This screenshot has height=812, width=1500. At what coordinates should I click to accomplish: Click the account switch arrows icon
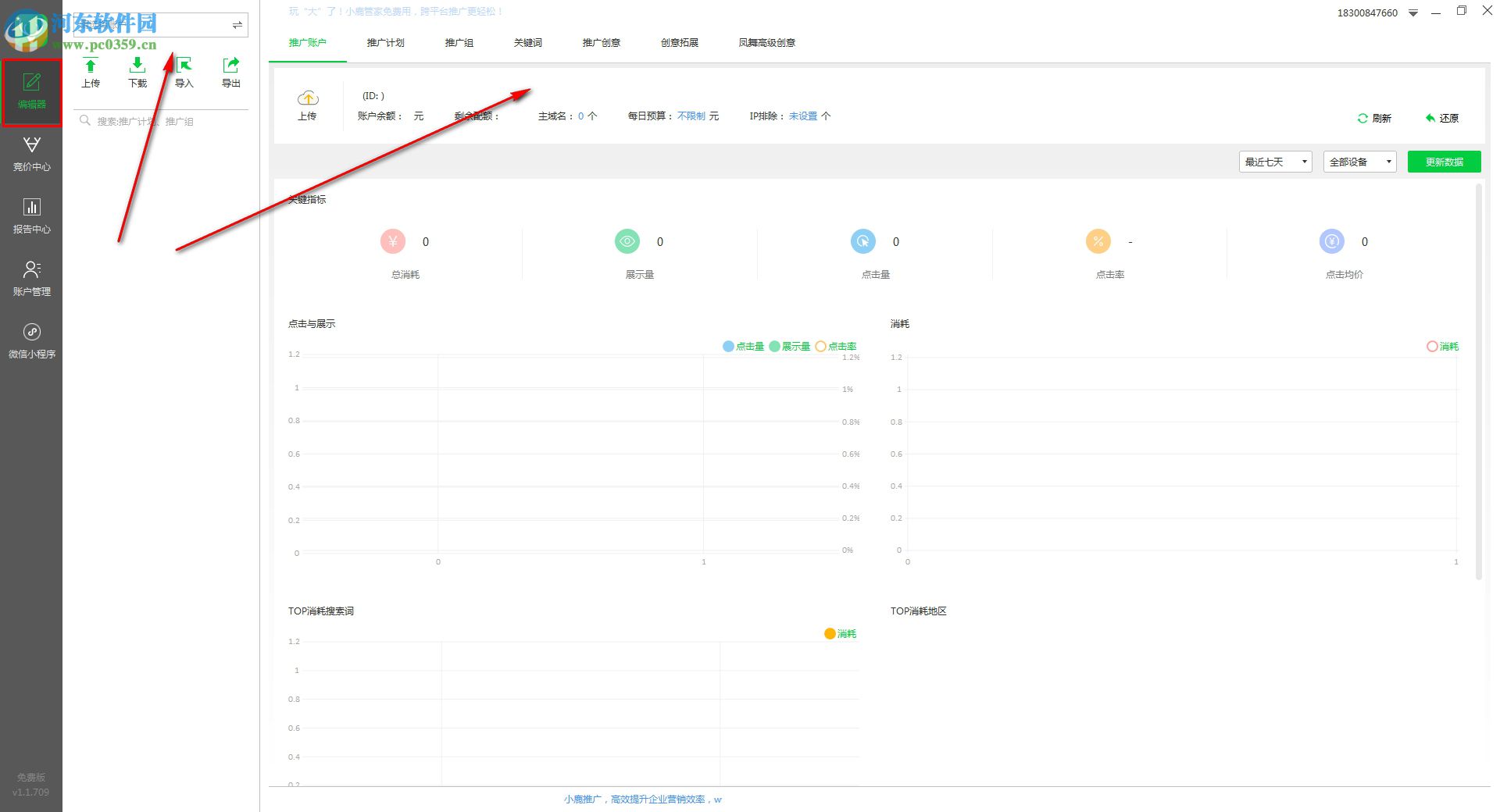click(x=237, y=25)
